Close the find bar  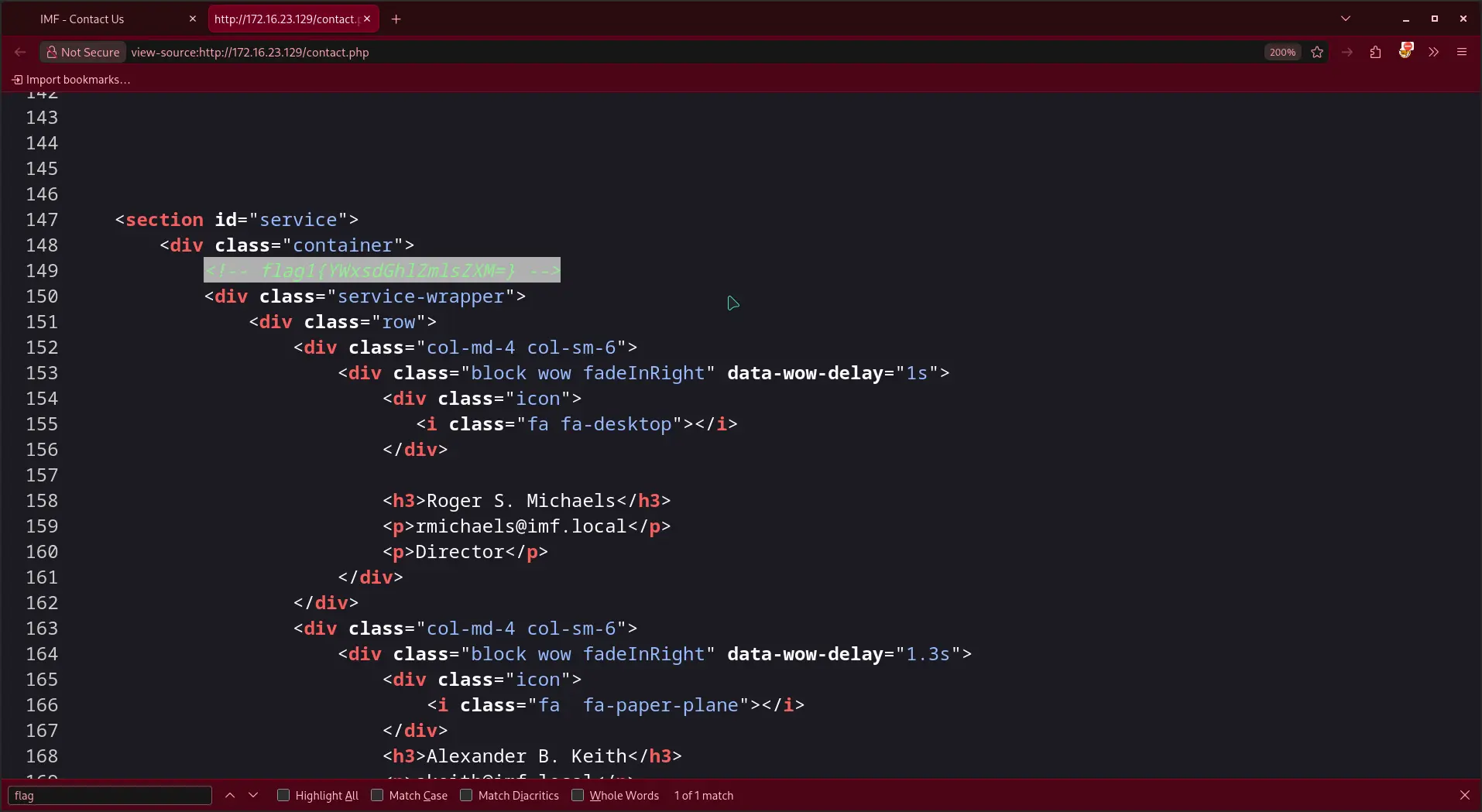[x=1464, y=795]
